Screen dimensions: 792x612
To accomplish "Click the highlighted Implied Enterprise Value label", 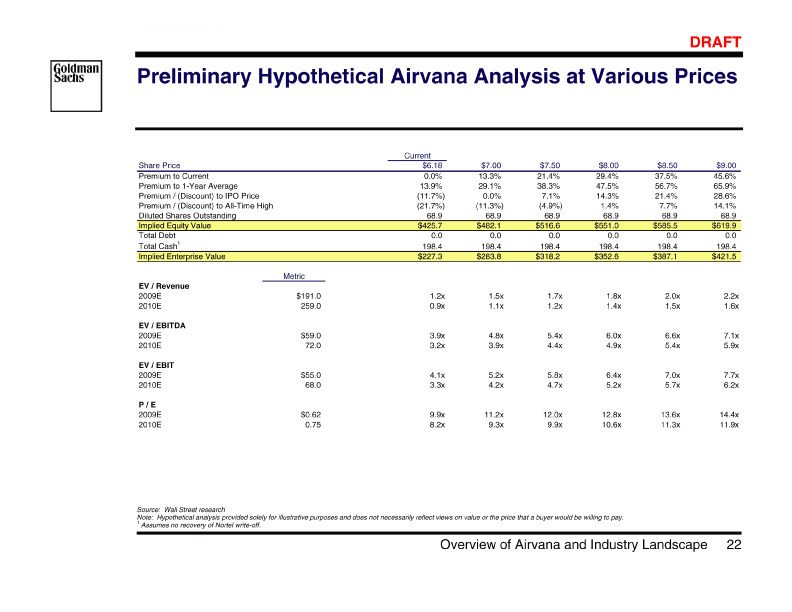I will click(x=181, y=257).
